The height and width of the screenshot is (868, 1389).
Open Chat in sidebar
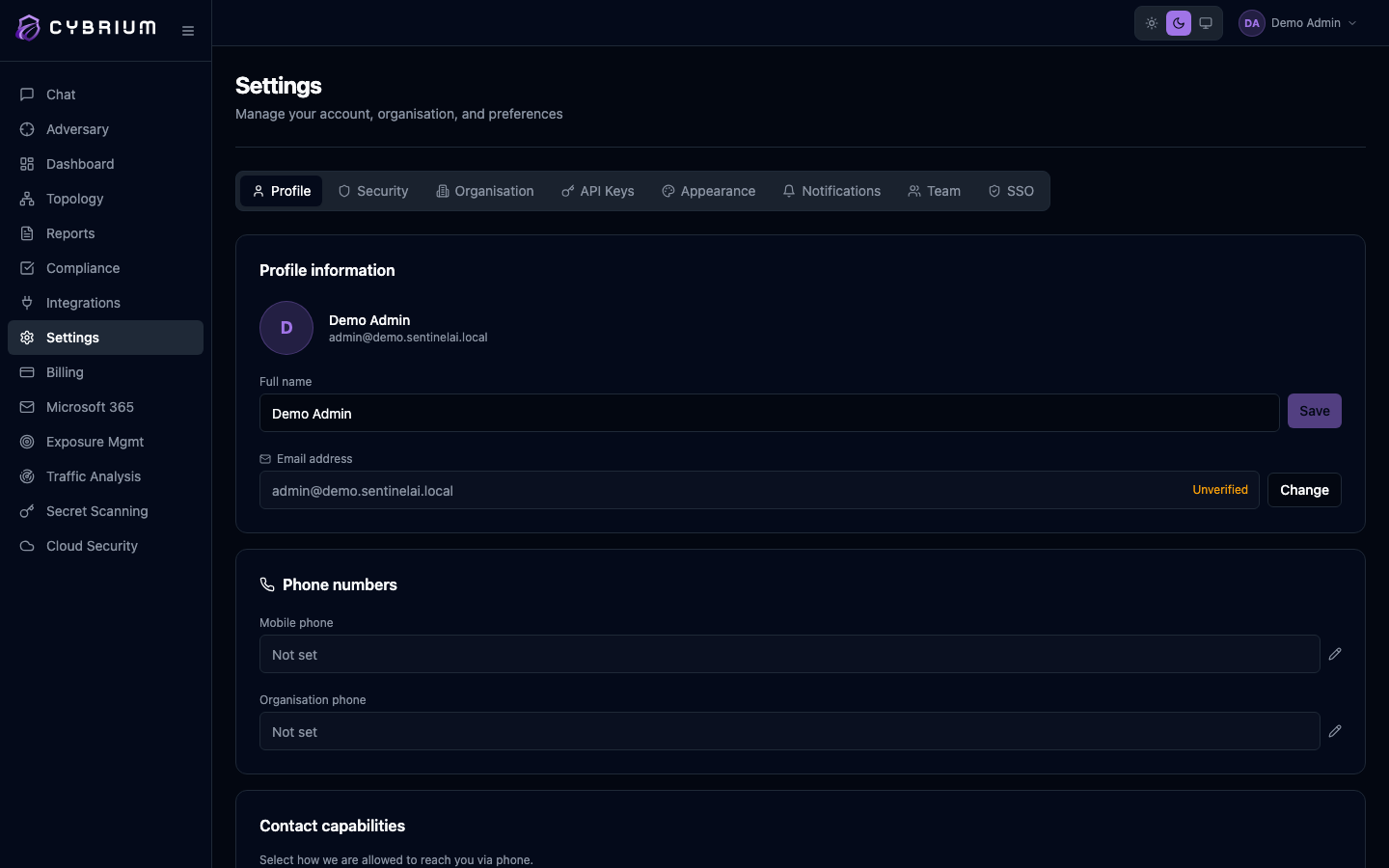pyautogui.click(x=105, y=95)
